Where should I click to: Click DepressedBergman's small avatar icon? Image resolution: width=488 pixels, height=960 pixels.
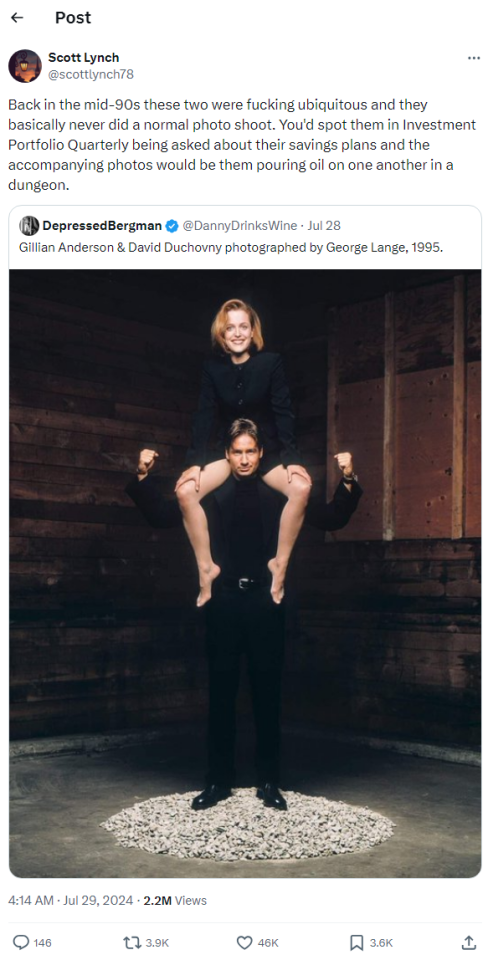(x=29, y=226)
